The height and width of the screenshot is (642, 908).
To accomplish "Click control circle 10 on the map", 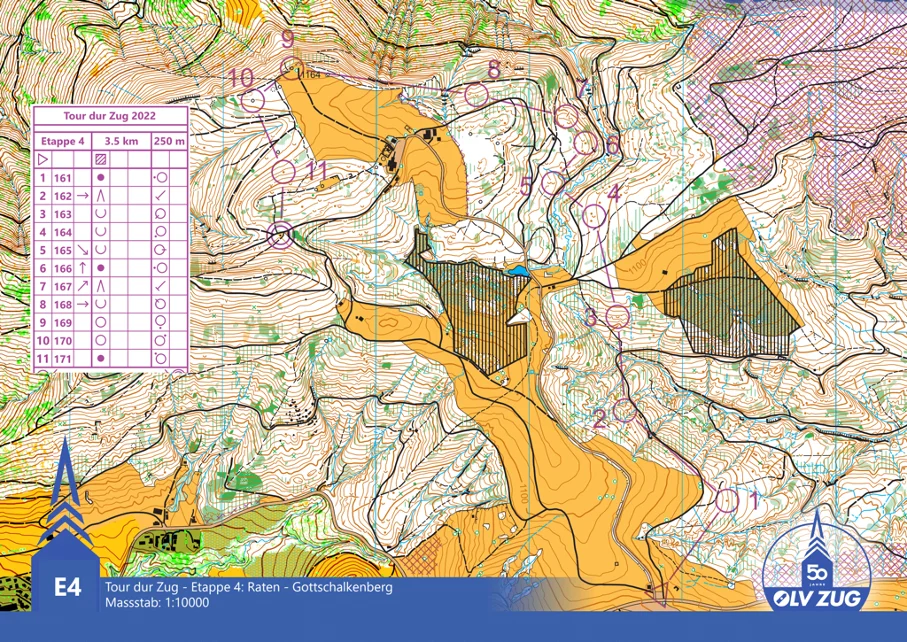I will click(252, 99).
